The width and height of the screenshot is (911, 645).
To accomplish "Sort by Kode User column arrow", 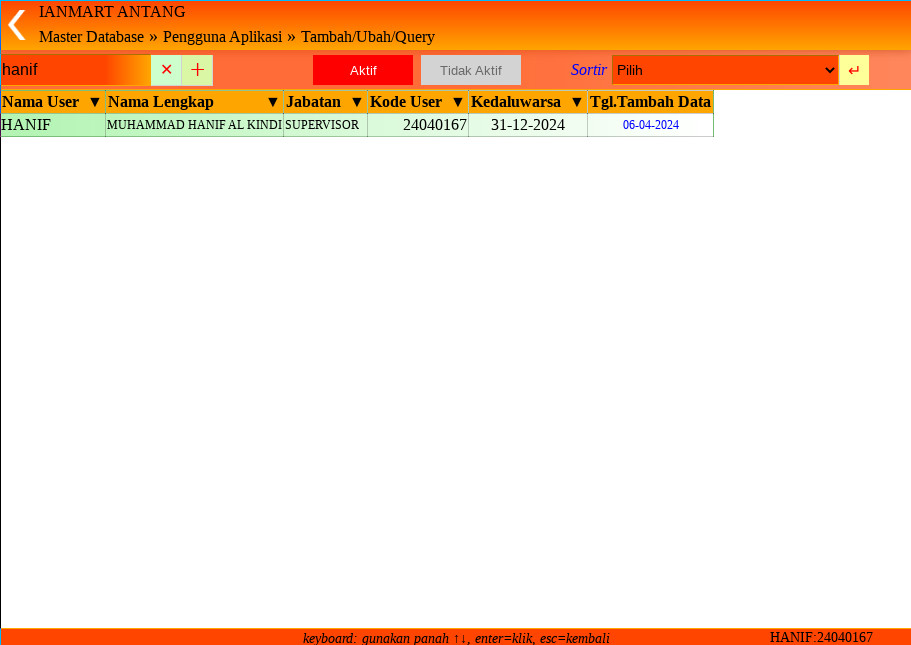I will pyautogui.click(x=458, y=102).
